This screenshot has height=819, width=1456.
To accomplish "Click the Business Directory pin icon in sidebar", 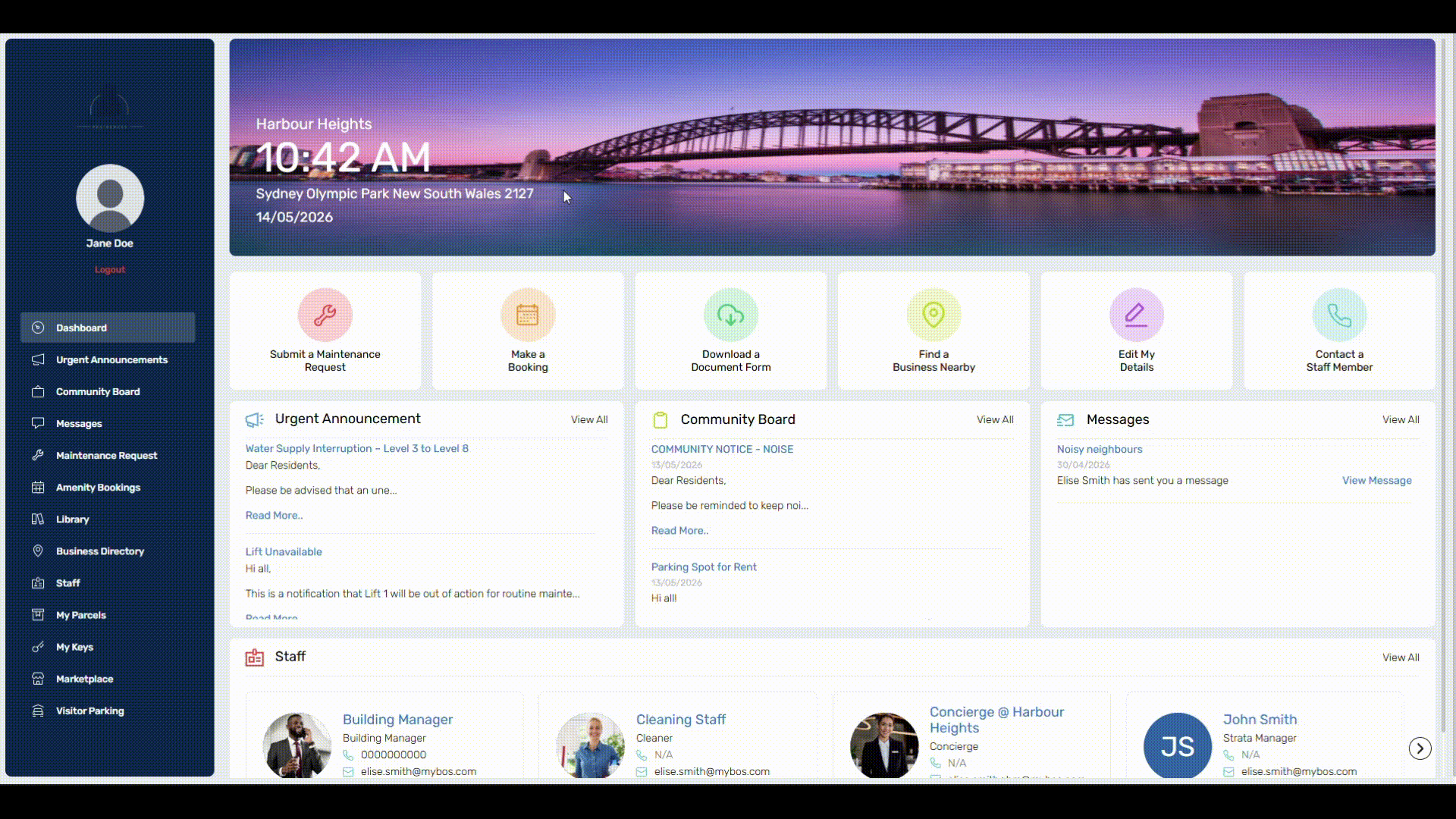I will point(38,551).
